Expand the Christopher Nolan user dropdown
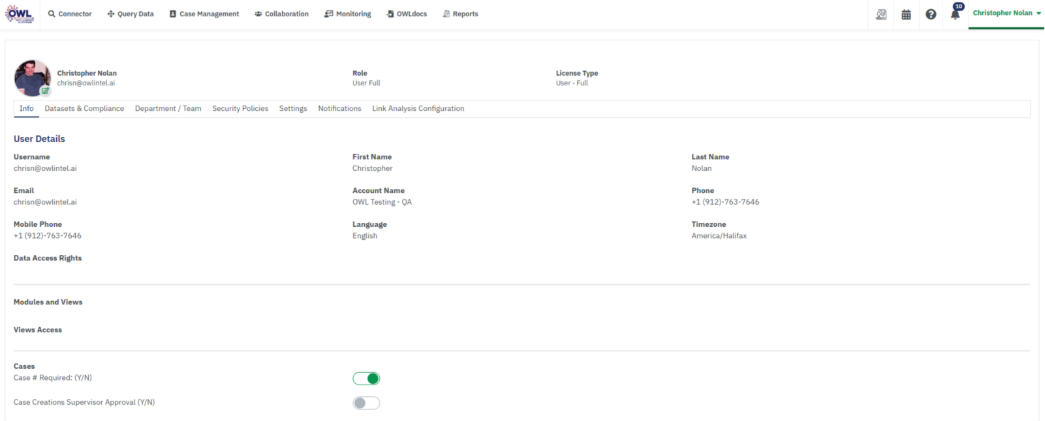The height and width of the screenshot is (421, 1045). tap(1006, 14)
